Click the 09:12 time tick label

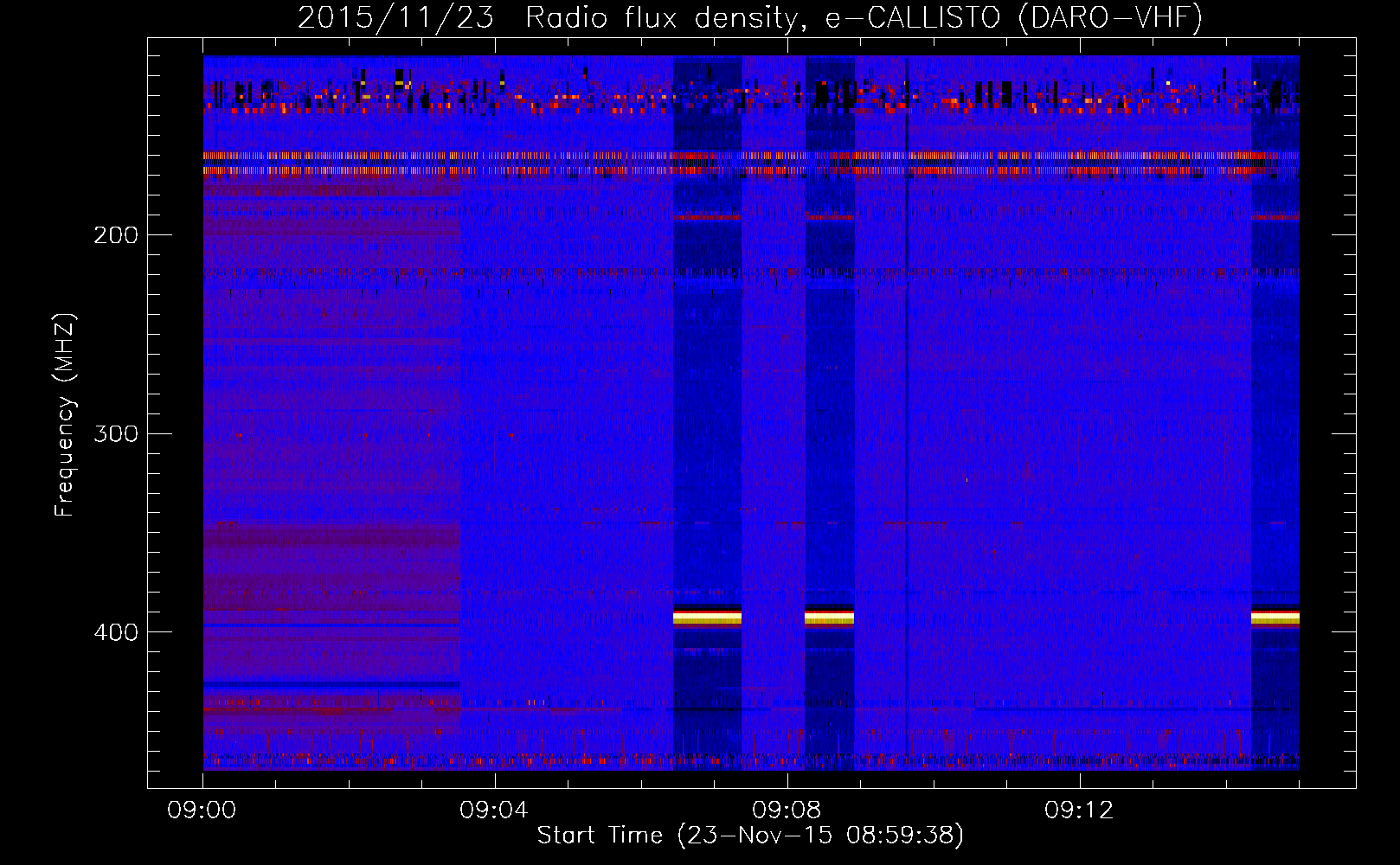pos(1079,811)
